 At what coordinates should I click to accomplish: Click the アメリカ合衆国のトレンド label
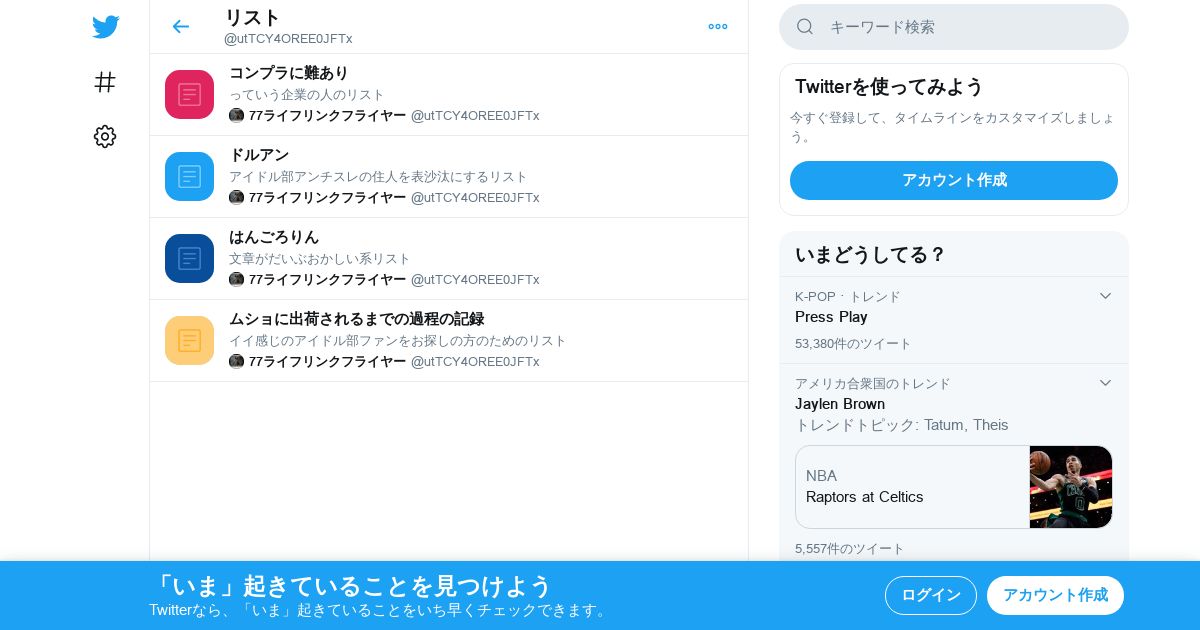pyautogui.click(x=872, y=384)
